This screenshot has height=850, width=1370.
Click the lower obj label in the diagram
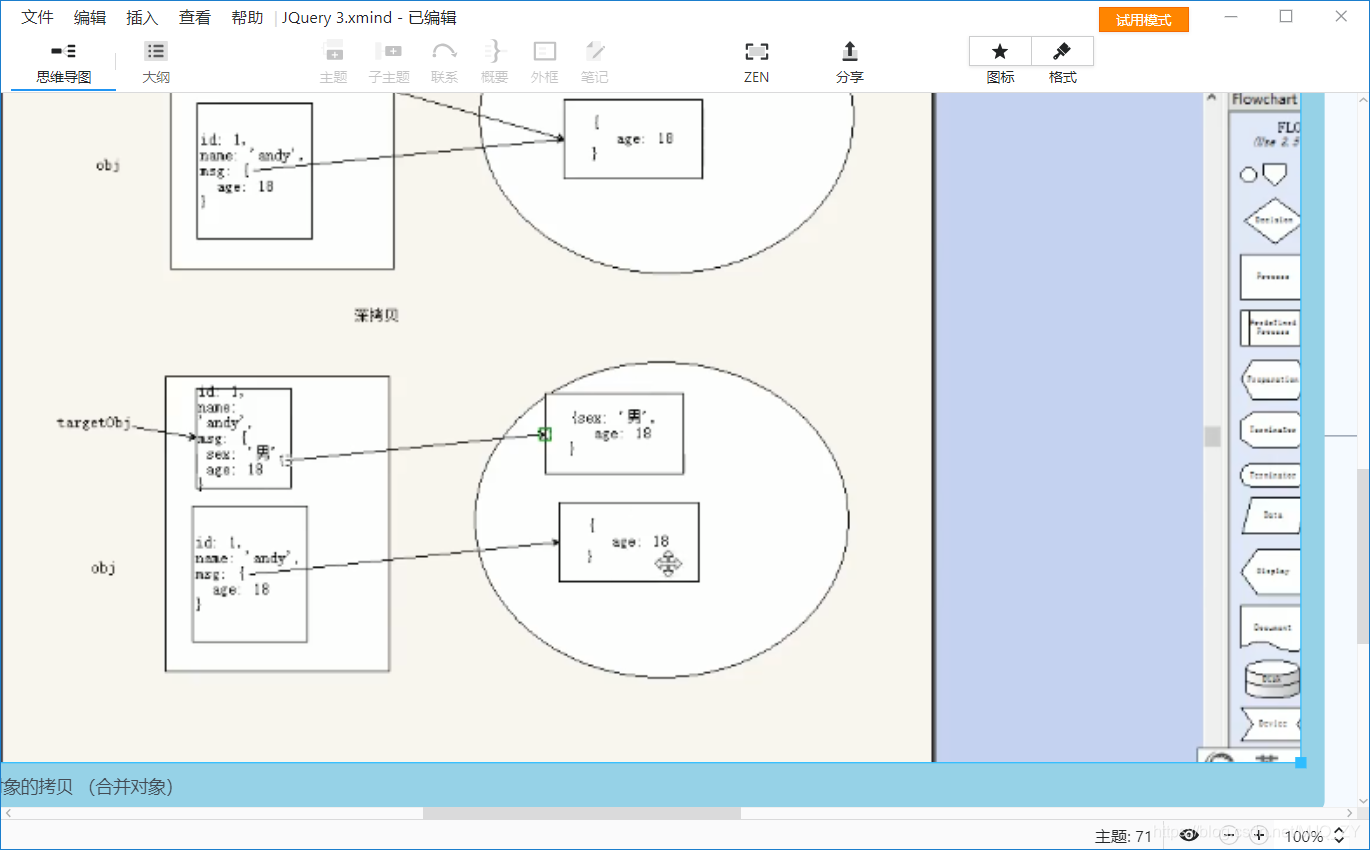point(104,568)
